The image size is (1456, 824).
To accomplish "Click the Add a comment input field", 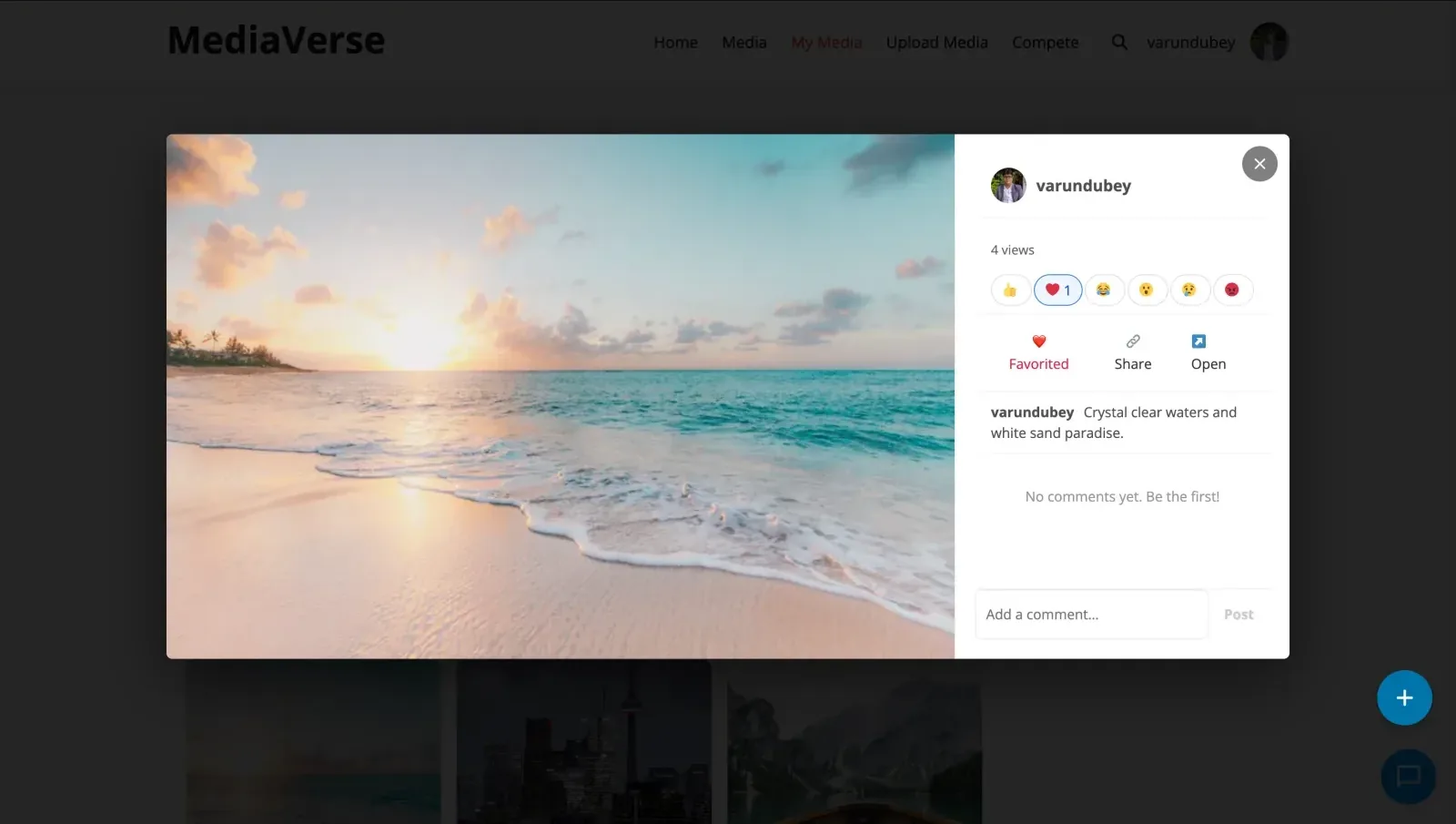I will [1091, 615].
